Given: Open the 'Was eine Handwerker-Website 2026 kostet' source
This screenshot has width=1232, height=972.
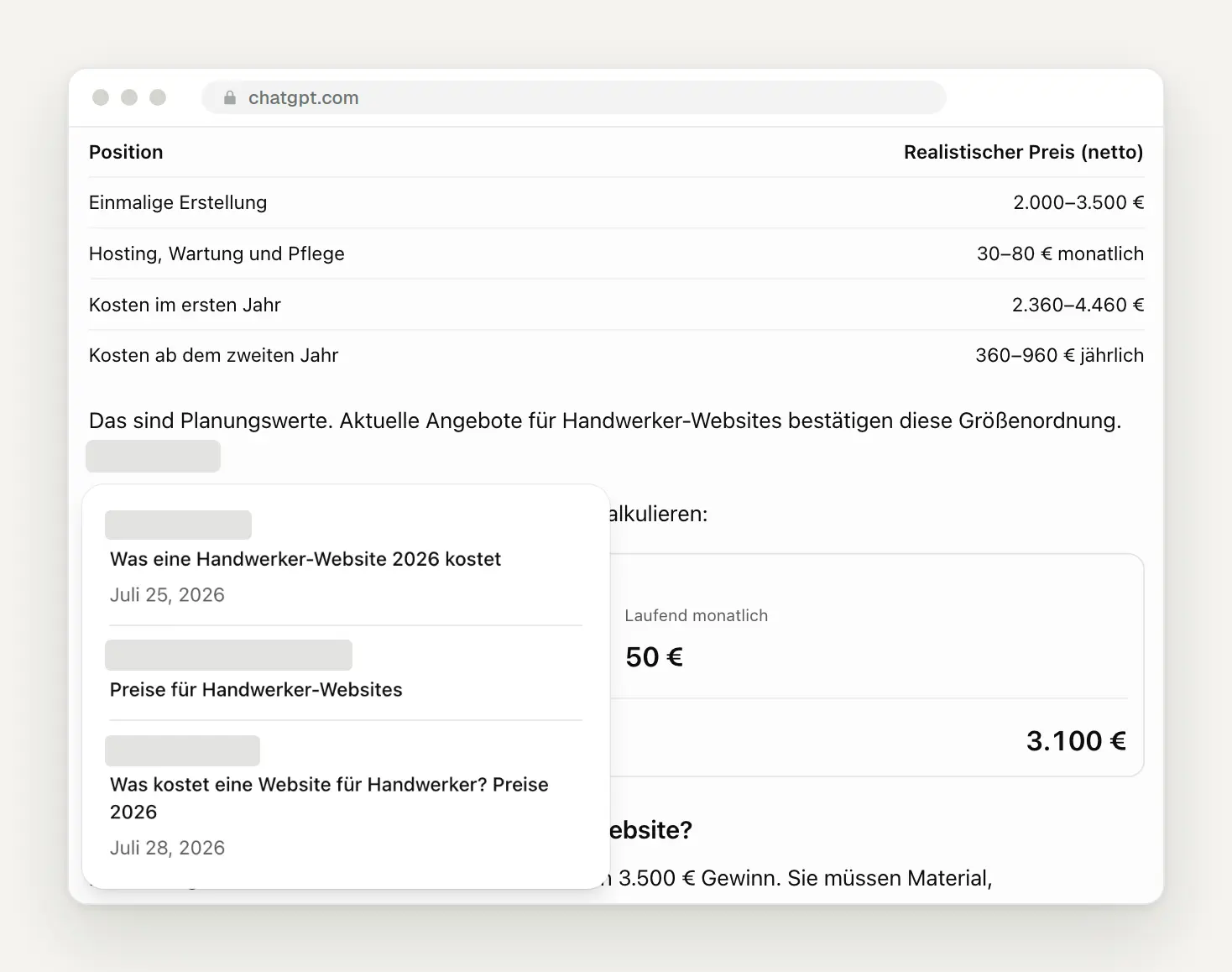Looking at the screenshot, I should pyautogui.click(x=305, y=559).
